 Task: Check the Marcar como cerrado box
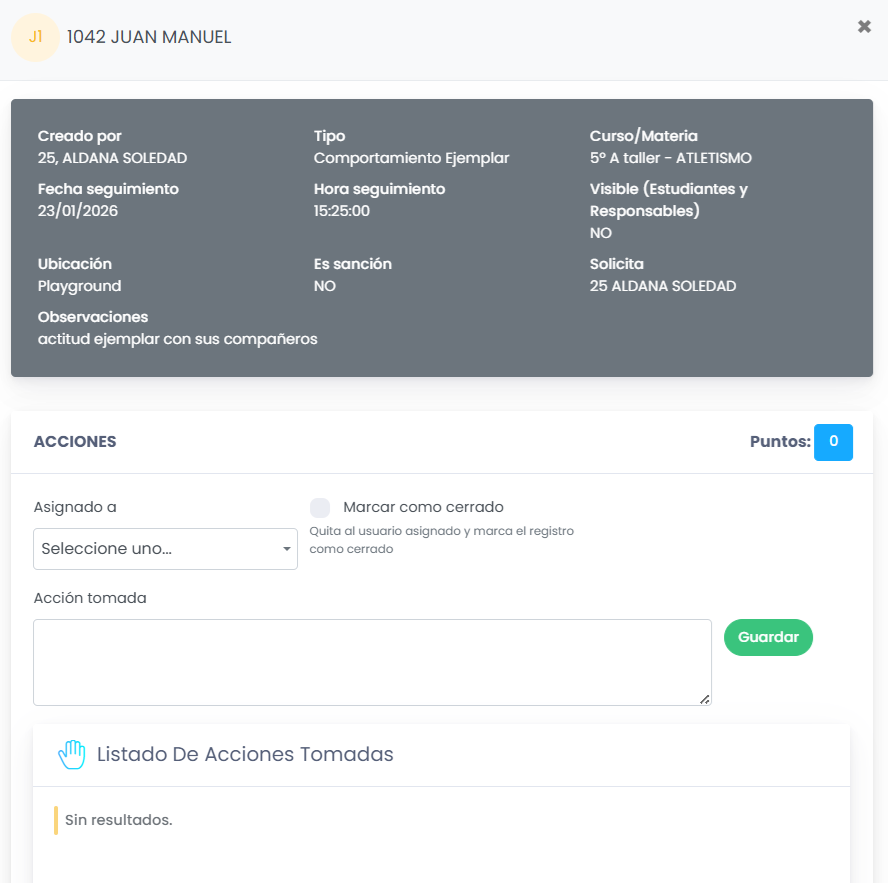320,507
